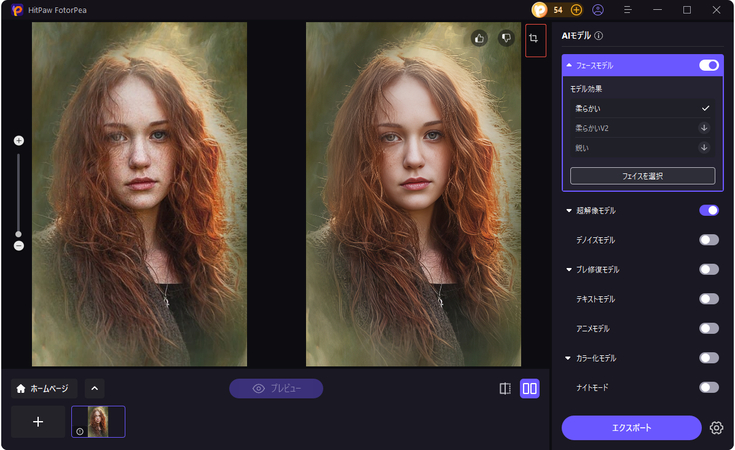This screenshot has width=735, height=450.
Task: Open the user account icon
Action: click(598, 10)
